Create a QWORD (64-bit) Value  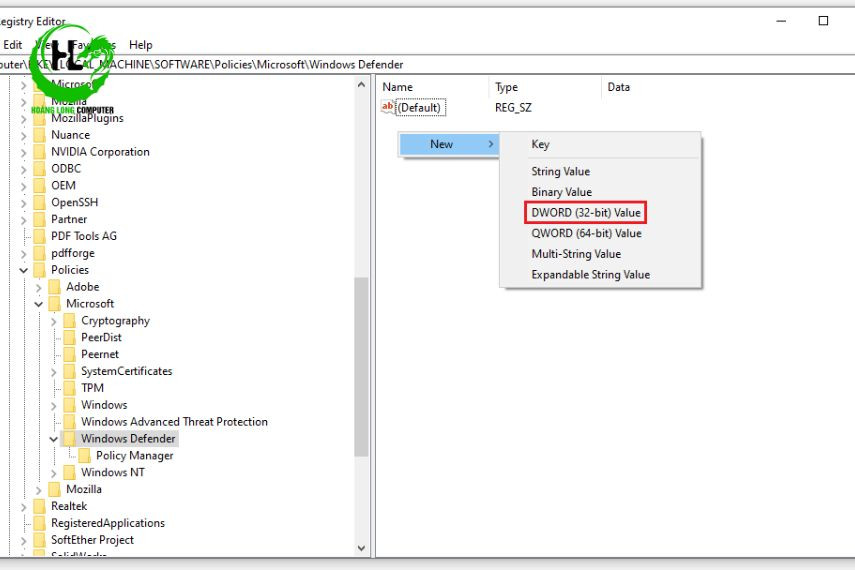coord(586,233)
